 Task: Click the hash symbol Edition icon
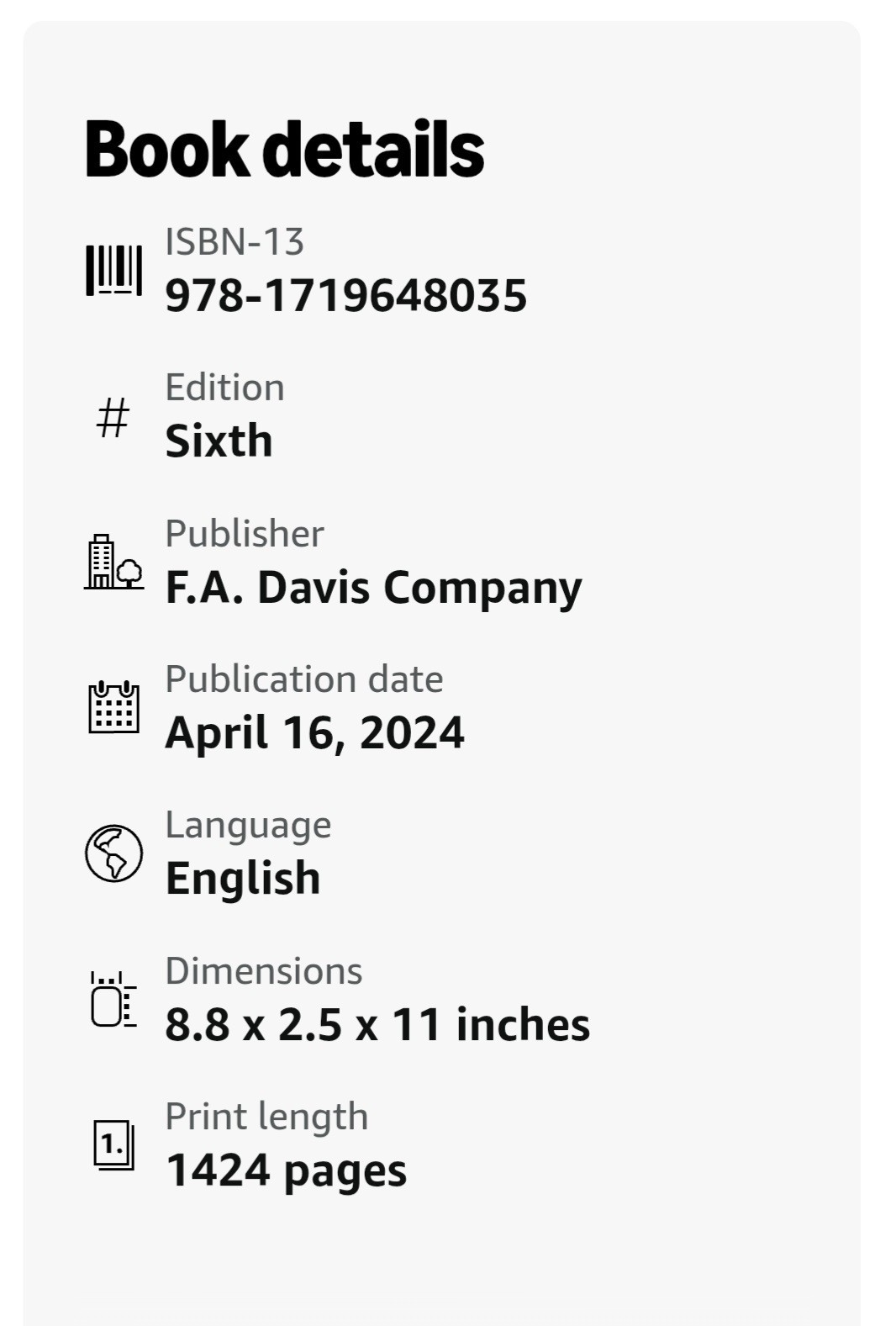click(x=113, y=417)
